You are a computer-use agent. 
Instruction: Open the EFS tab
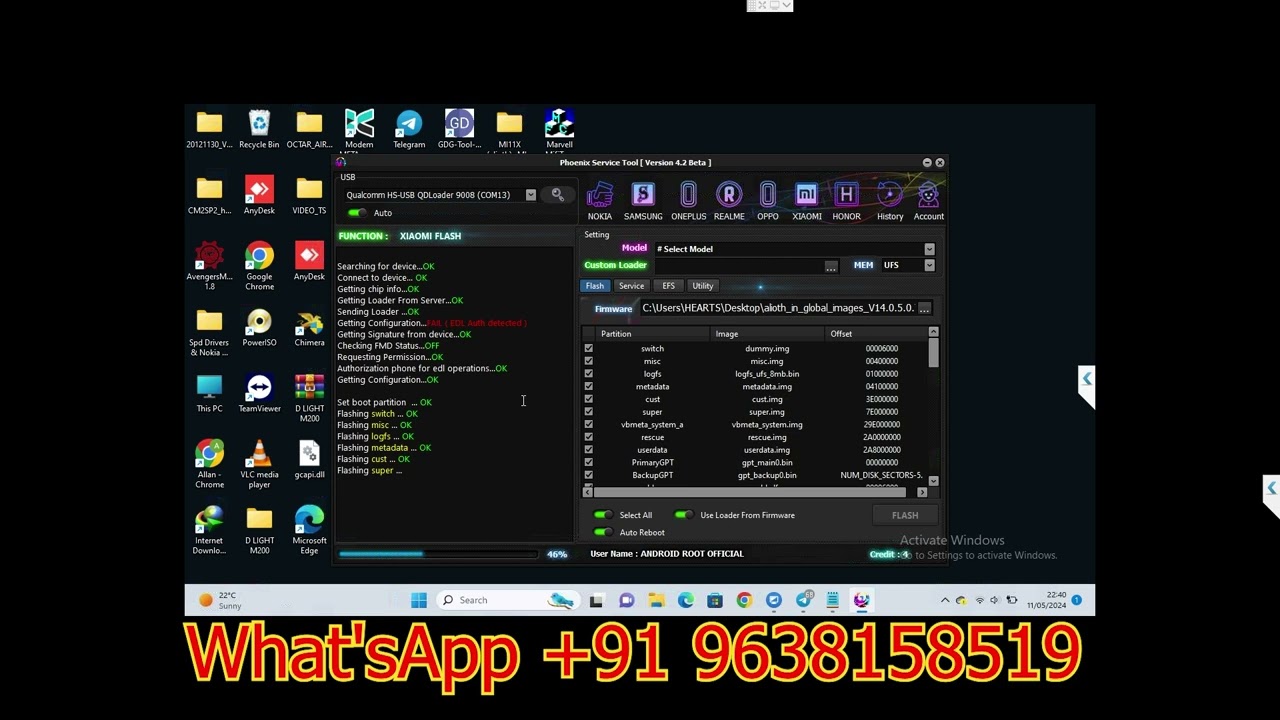[x=668, y=285]
